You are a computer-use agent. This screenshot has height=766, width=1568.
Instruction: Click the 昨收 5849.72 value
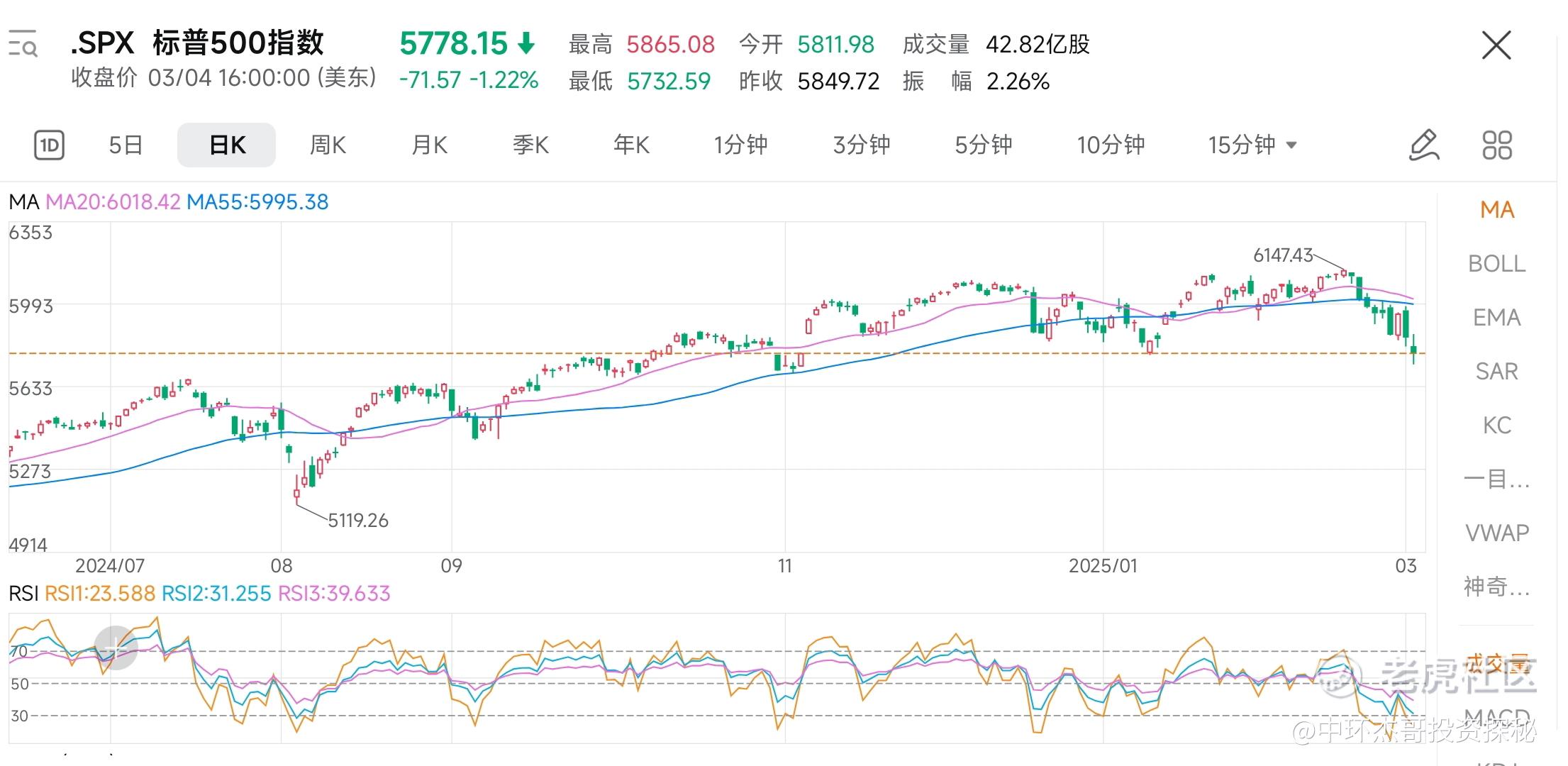tap(838, 82)
